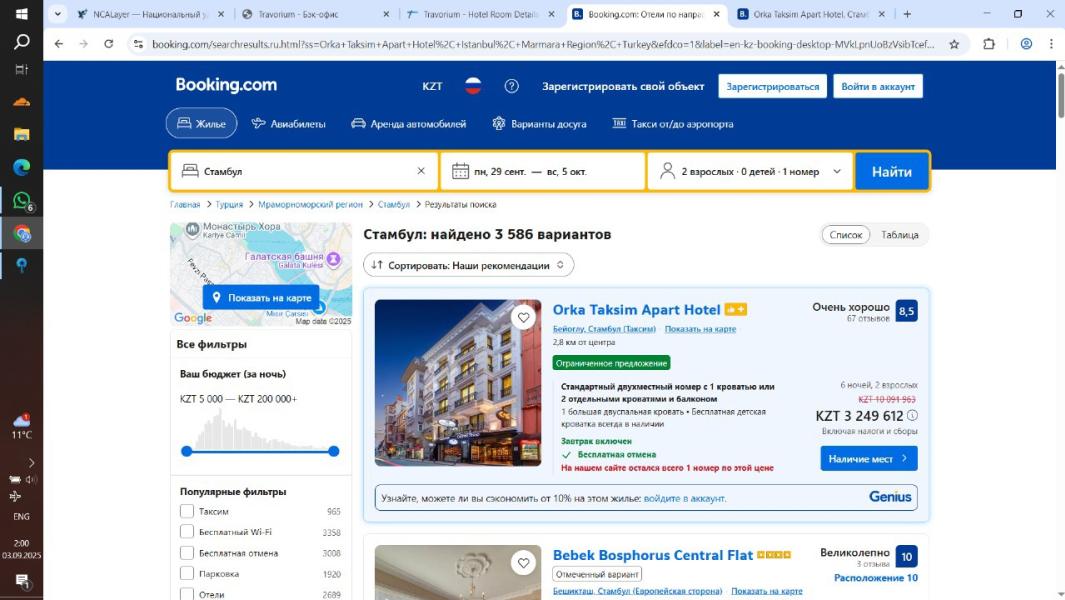The image size is (1065, 600).
Task: Open Варианты досуга tab
Action: tap(539, 124)
